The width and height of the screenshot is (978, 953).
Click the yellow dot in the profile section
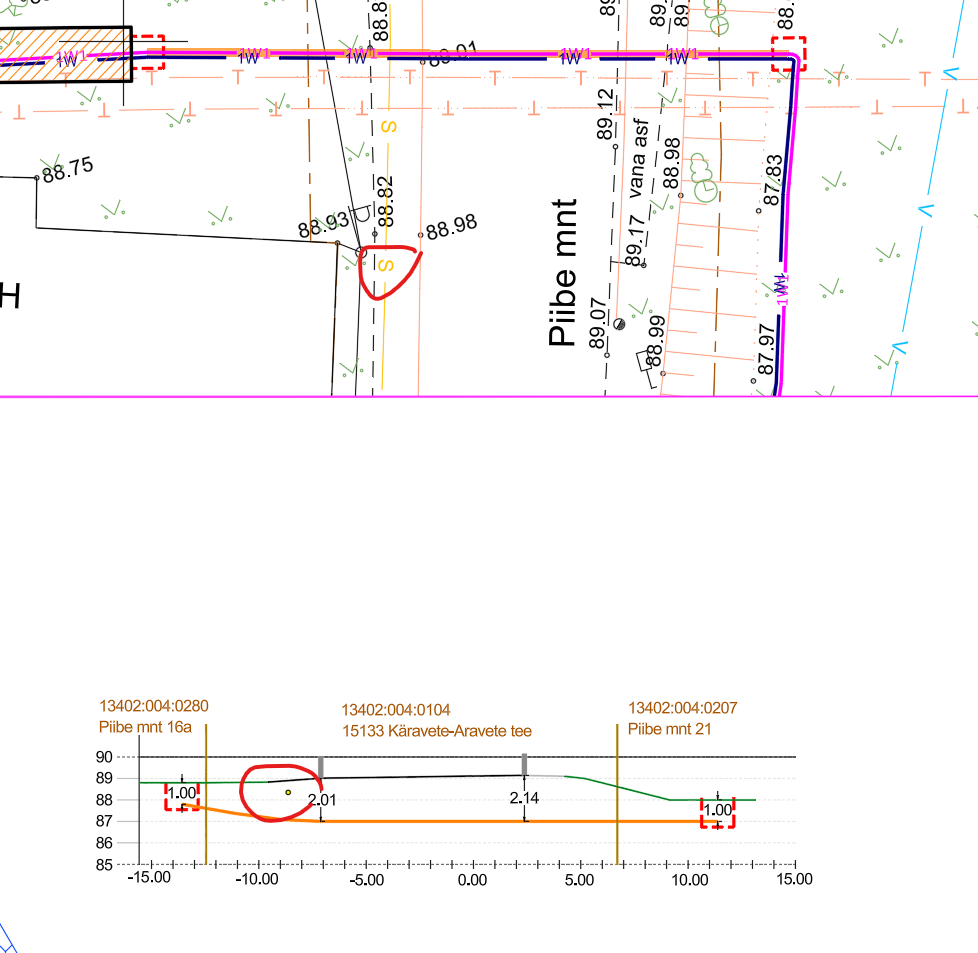[x=288, y=792]
